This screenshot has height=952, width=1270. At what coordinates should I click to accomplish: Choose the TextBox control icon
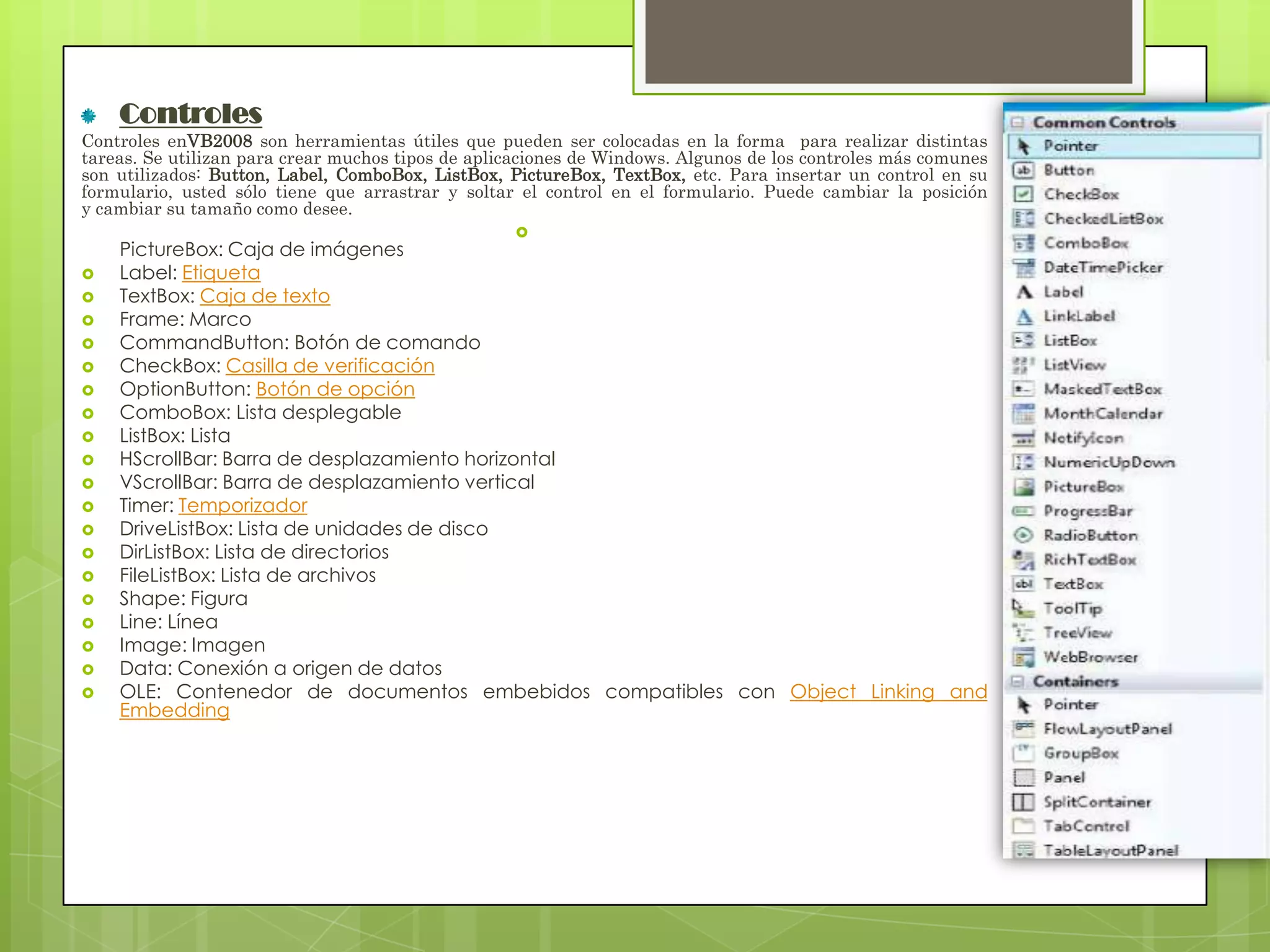click(x=1023, y=584)
